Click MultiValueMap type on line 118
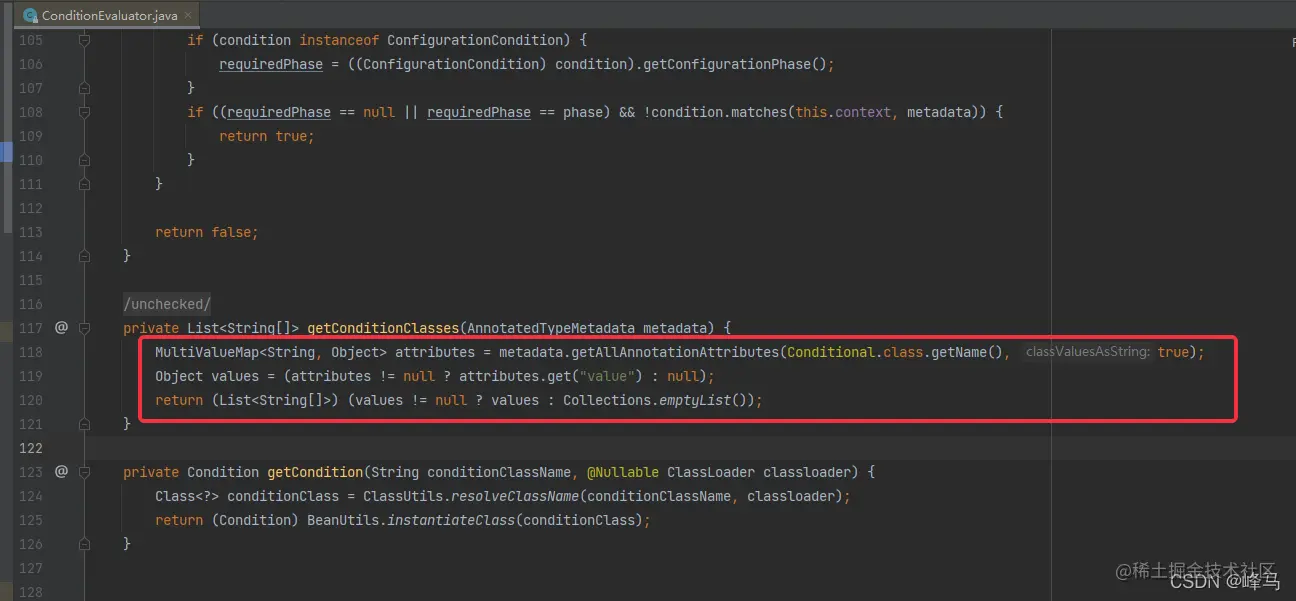Viewport: 1296px width, 601px height. point(207,352)
